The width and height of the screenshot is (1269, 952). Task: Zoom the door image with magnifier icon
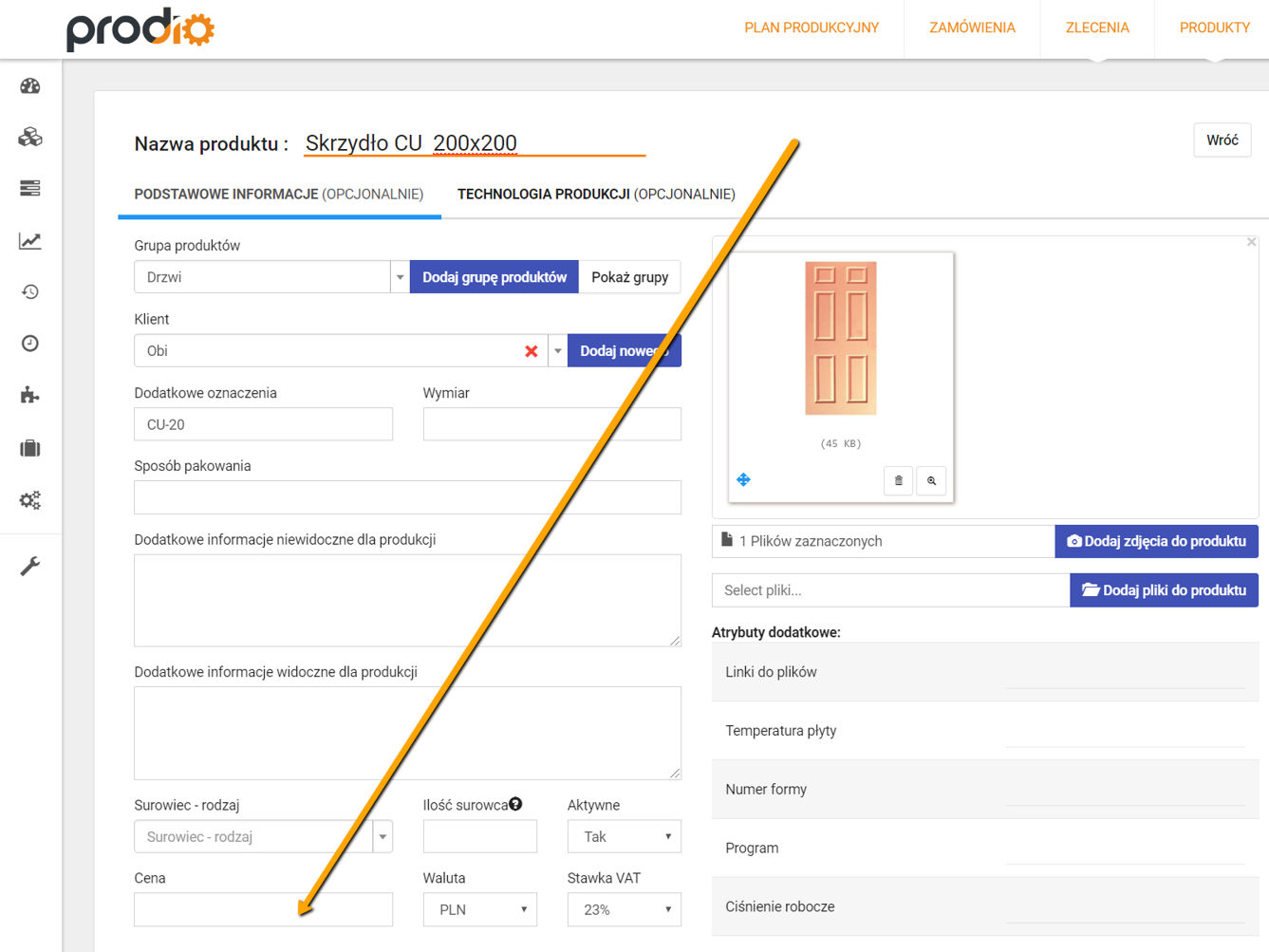[x=931, y=481]
